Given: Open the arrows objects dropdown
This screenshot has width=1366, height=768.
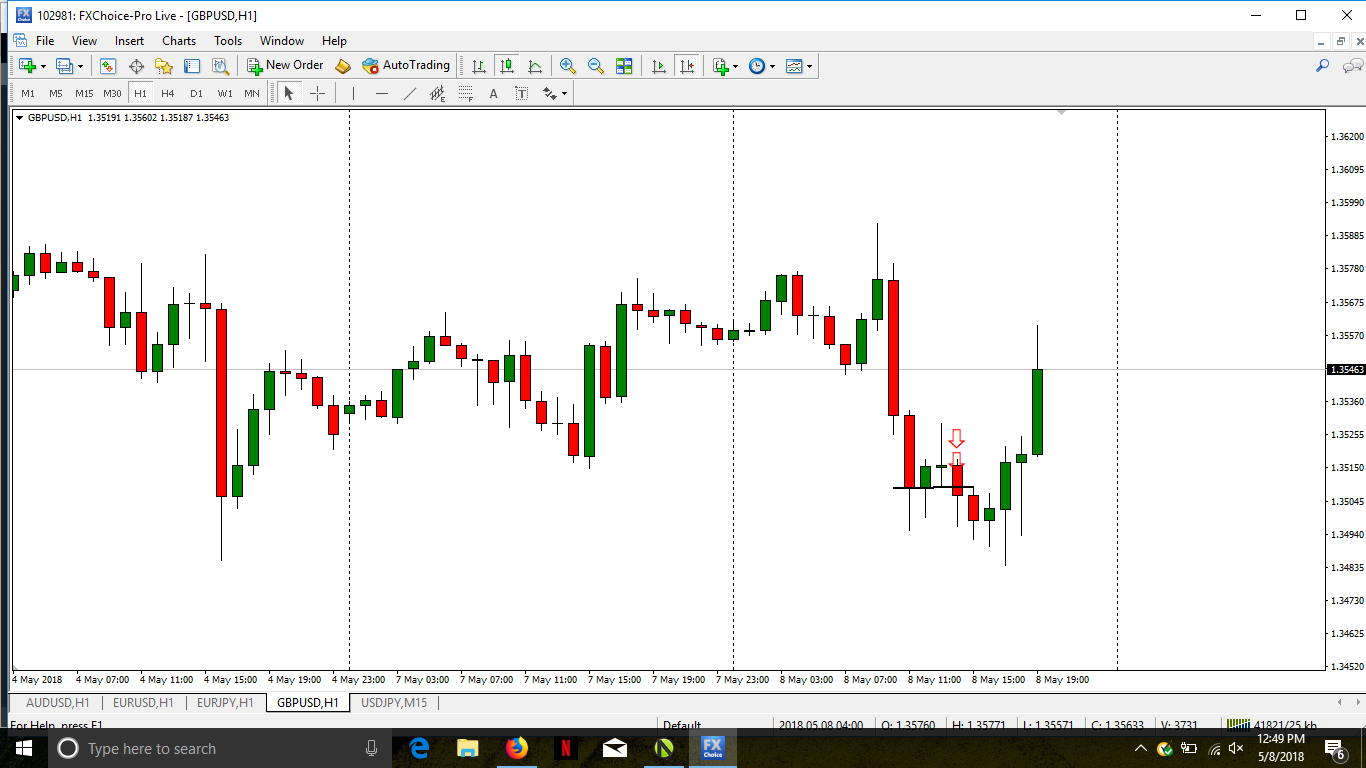Looking at the screenshot, I should click(554, 94).
